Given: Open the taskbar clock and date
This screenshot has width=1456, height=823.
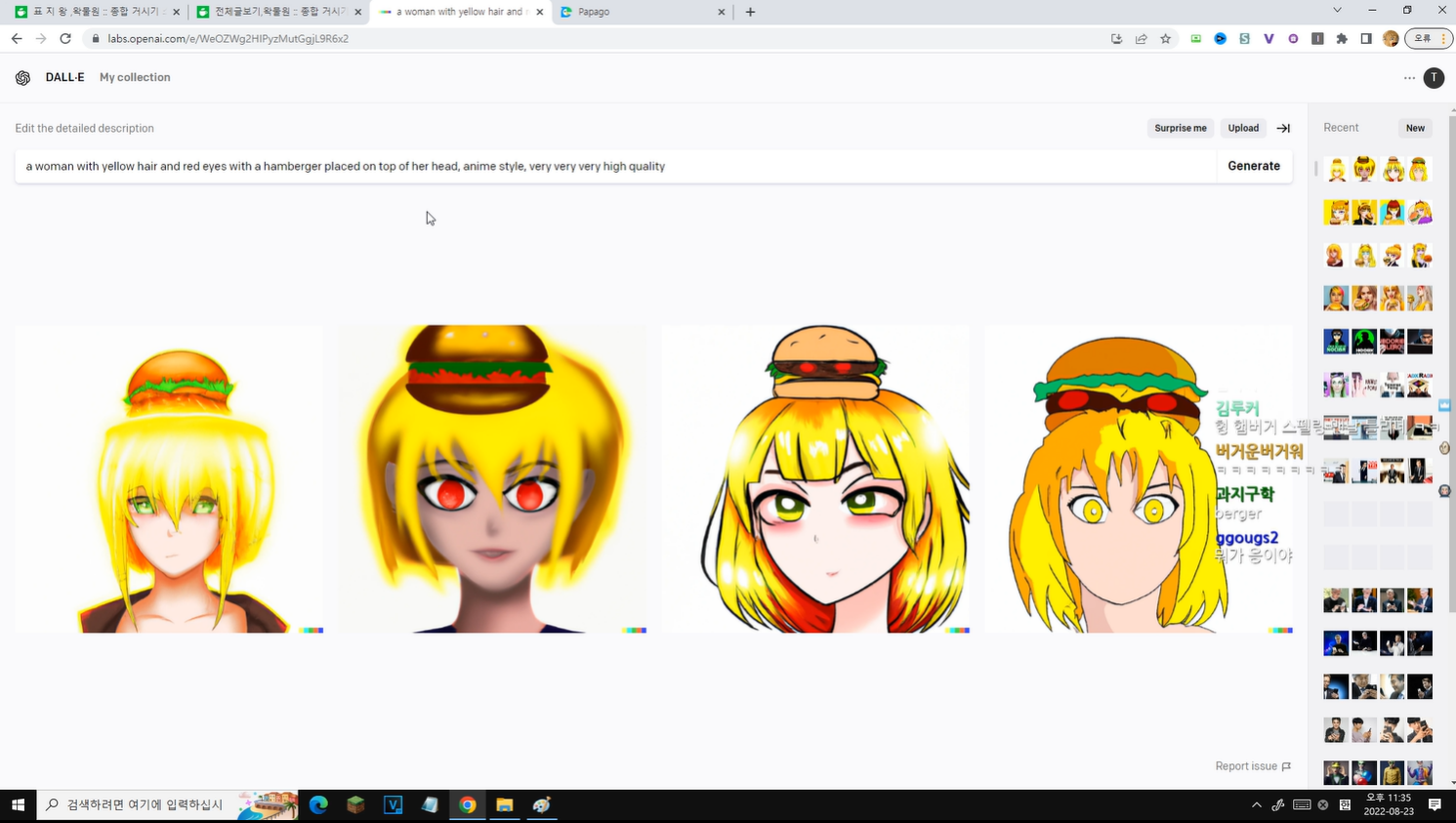Looking at the screenshot, I should click(x=1389, y=804).
